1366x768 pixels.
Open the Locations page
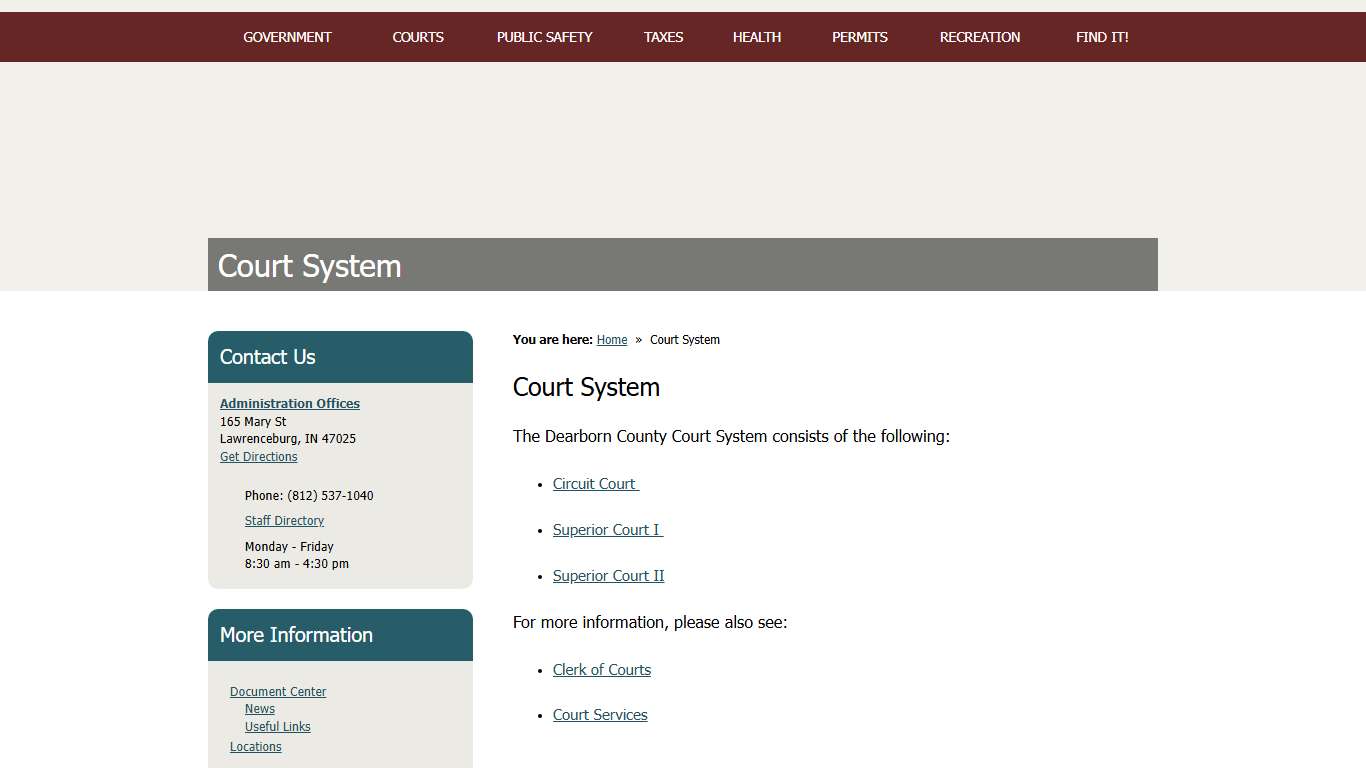point(255,746)
